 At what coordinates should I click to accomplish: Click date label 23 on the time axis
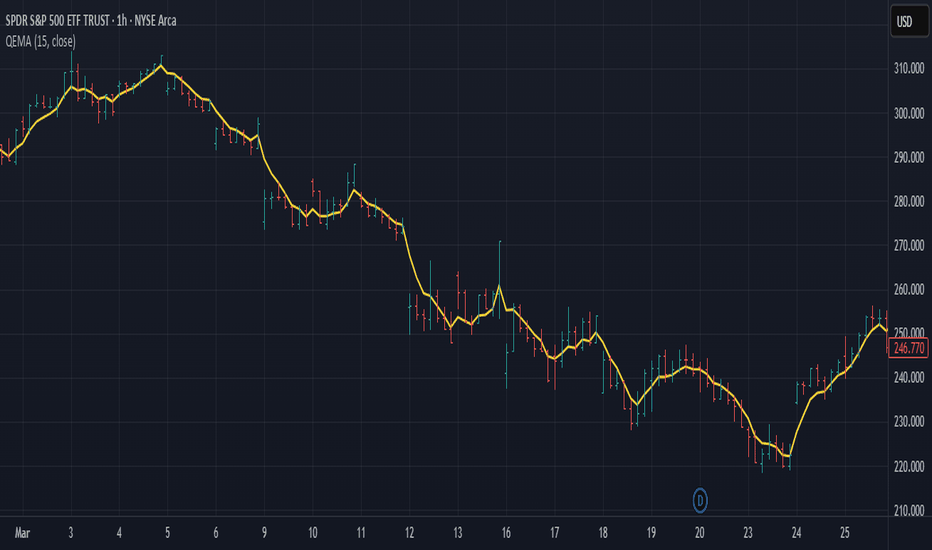pyautogui.click(x=748, y=533)
